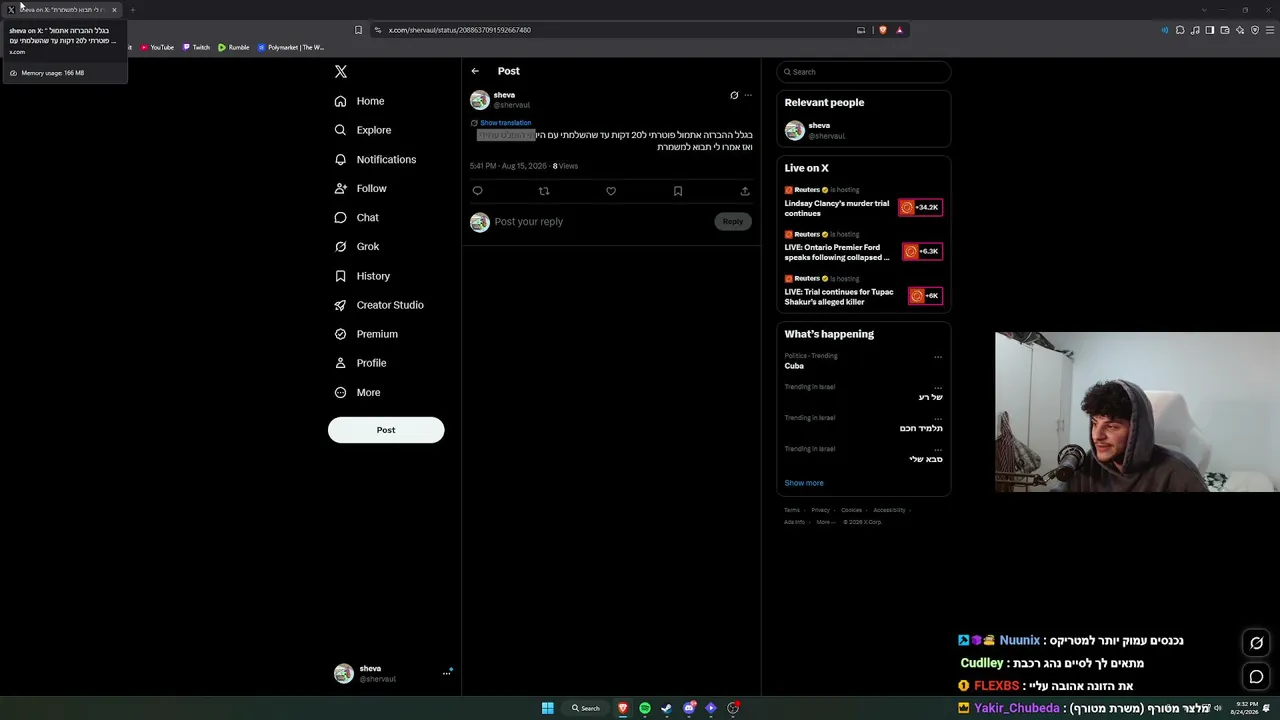Click the taskbar clock showing 9:32 PM

(1246, 708)
